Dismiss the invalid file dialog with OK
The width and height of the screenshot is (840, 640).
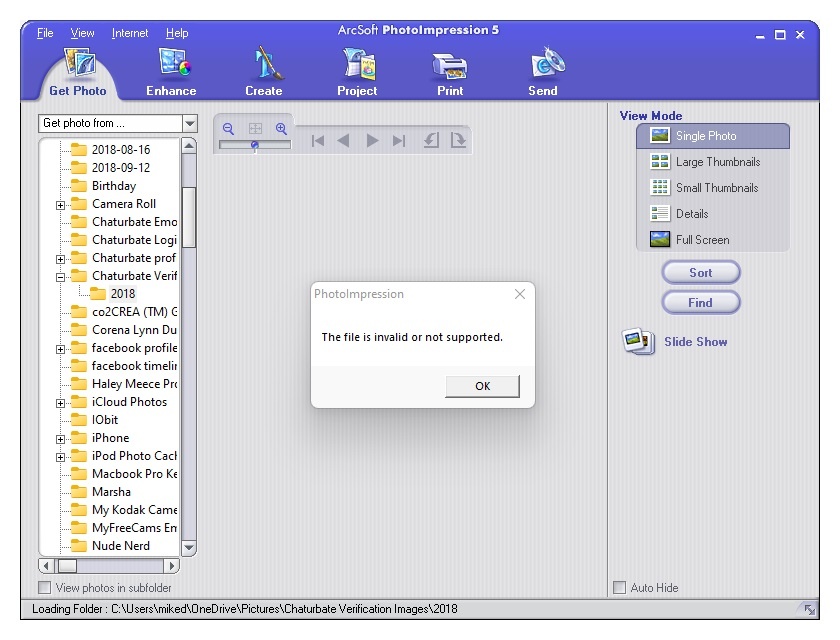482,386
